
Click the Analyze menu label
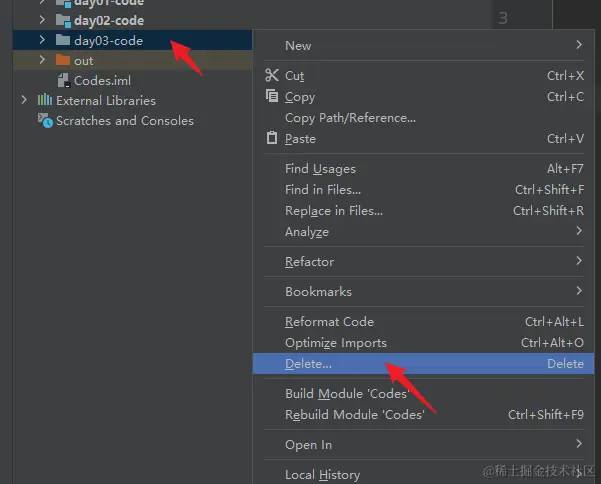(307, 232)
